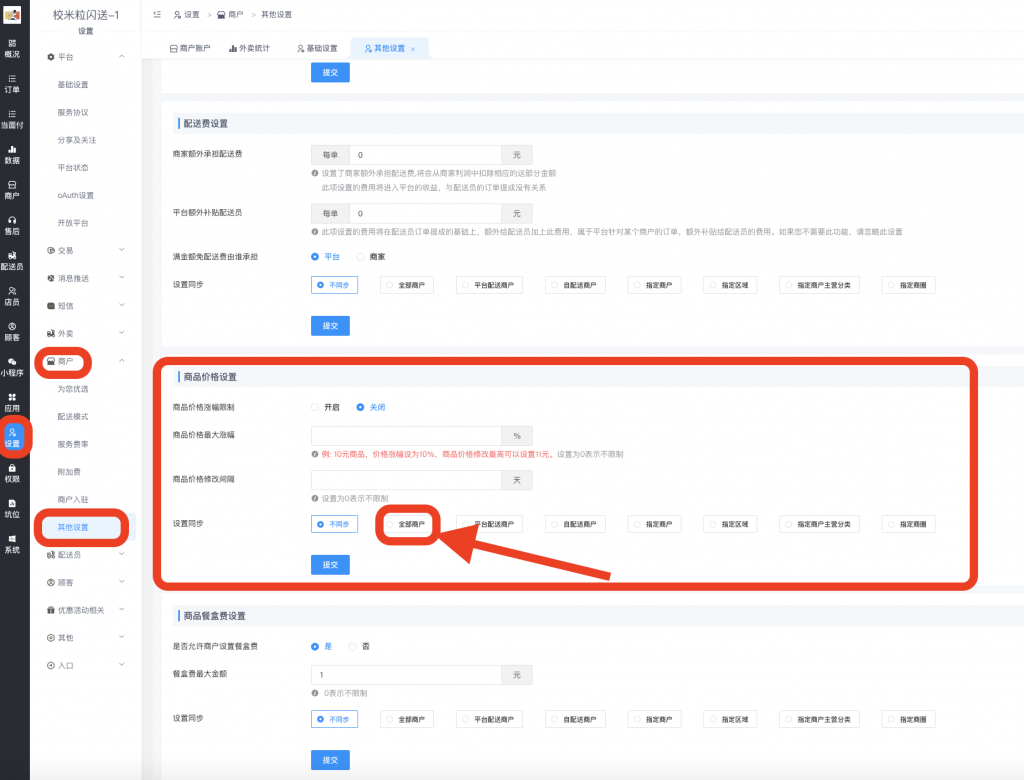The image size is (1024, 780).
Task: Collapse the sidebar using the breadcrumb menu icon
Action: pos(158,15)
